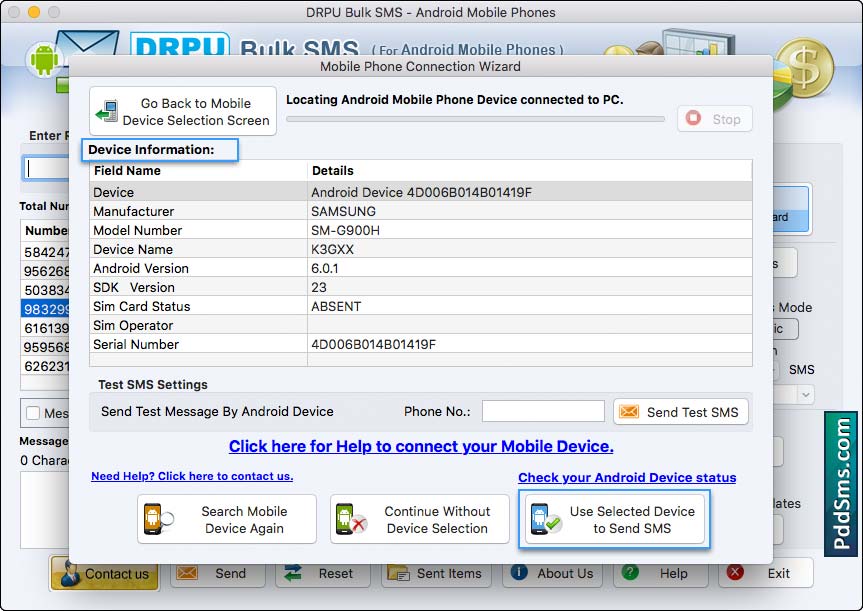863x611 pixels.
Task: Click the green back-arrow phone icon
Action: click(x=107, y=111)
